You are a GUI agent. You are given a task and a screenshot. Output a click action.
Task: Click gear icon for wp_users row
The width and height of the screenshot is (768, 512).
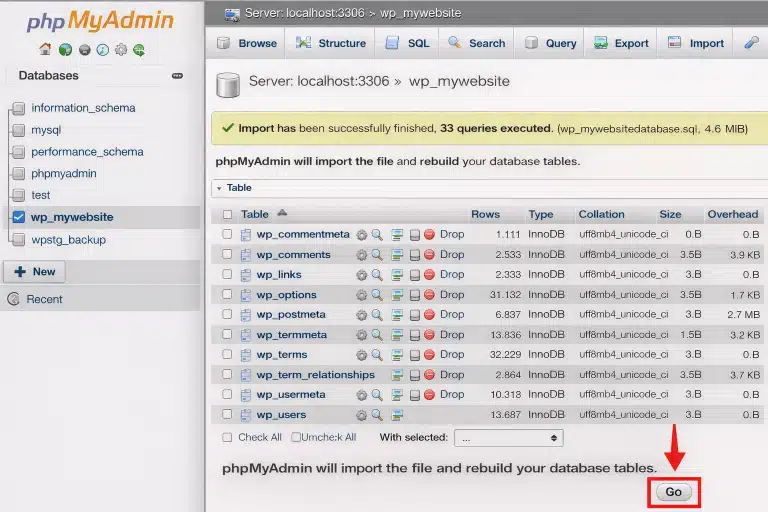coord(361,415)
